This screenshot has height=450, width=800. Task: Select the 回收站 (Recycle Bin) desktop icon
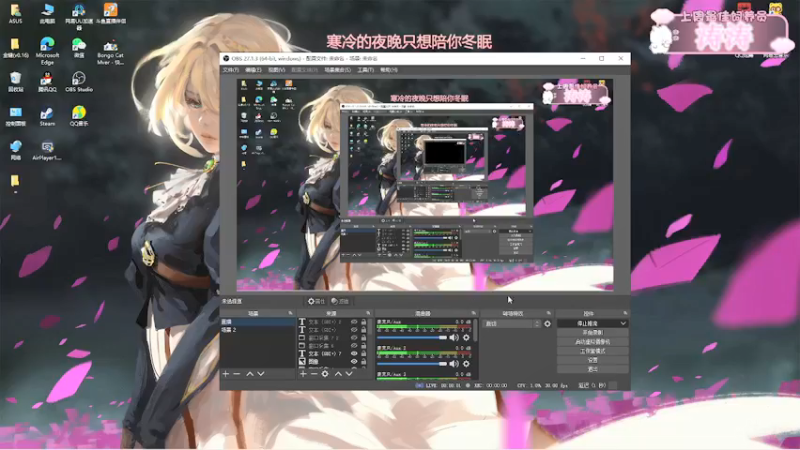tap(15, 82)
